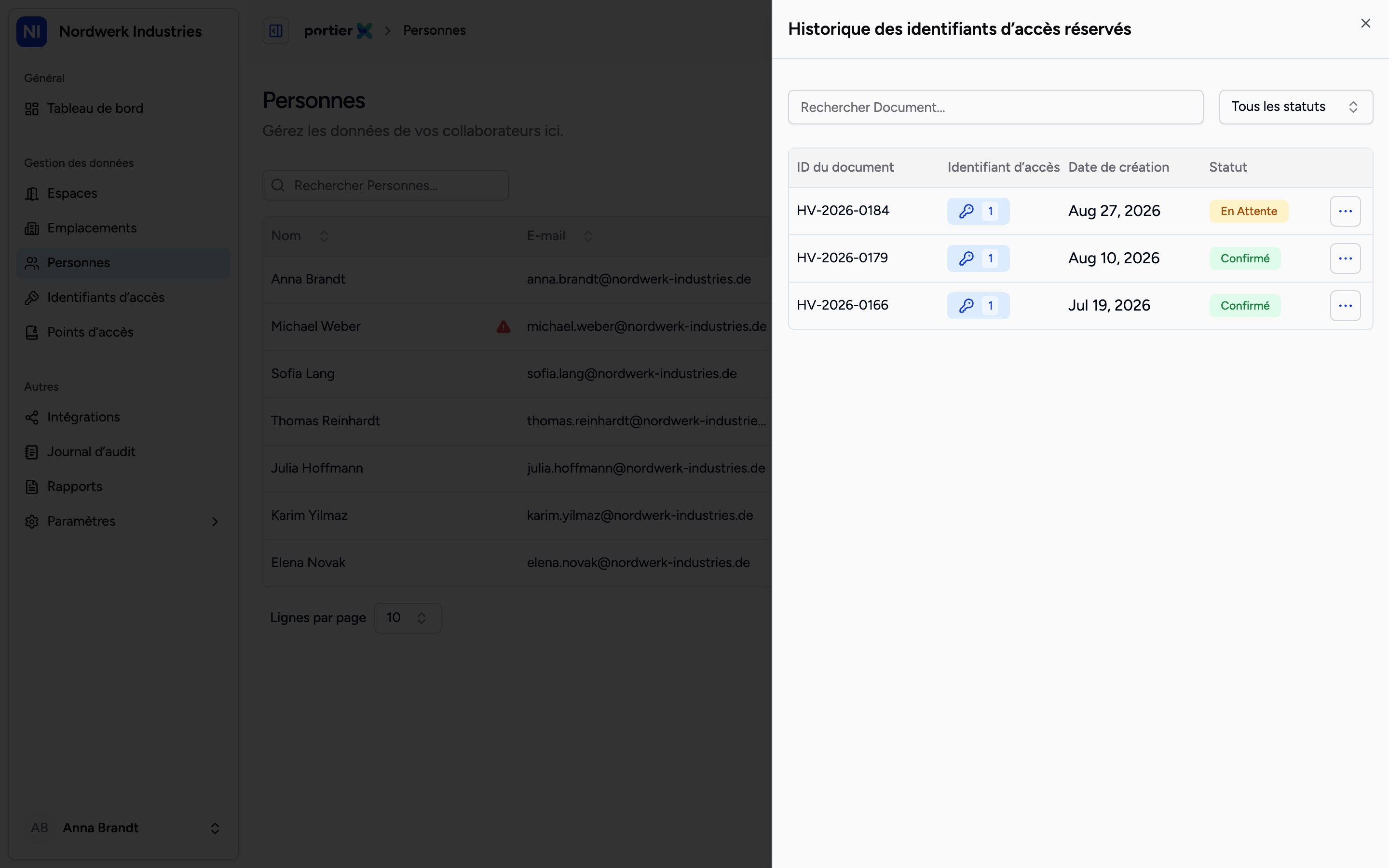This screenshot has height=868, width=1389.
Task: Click the En Attente status badge
Action: pos(1248,211)
